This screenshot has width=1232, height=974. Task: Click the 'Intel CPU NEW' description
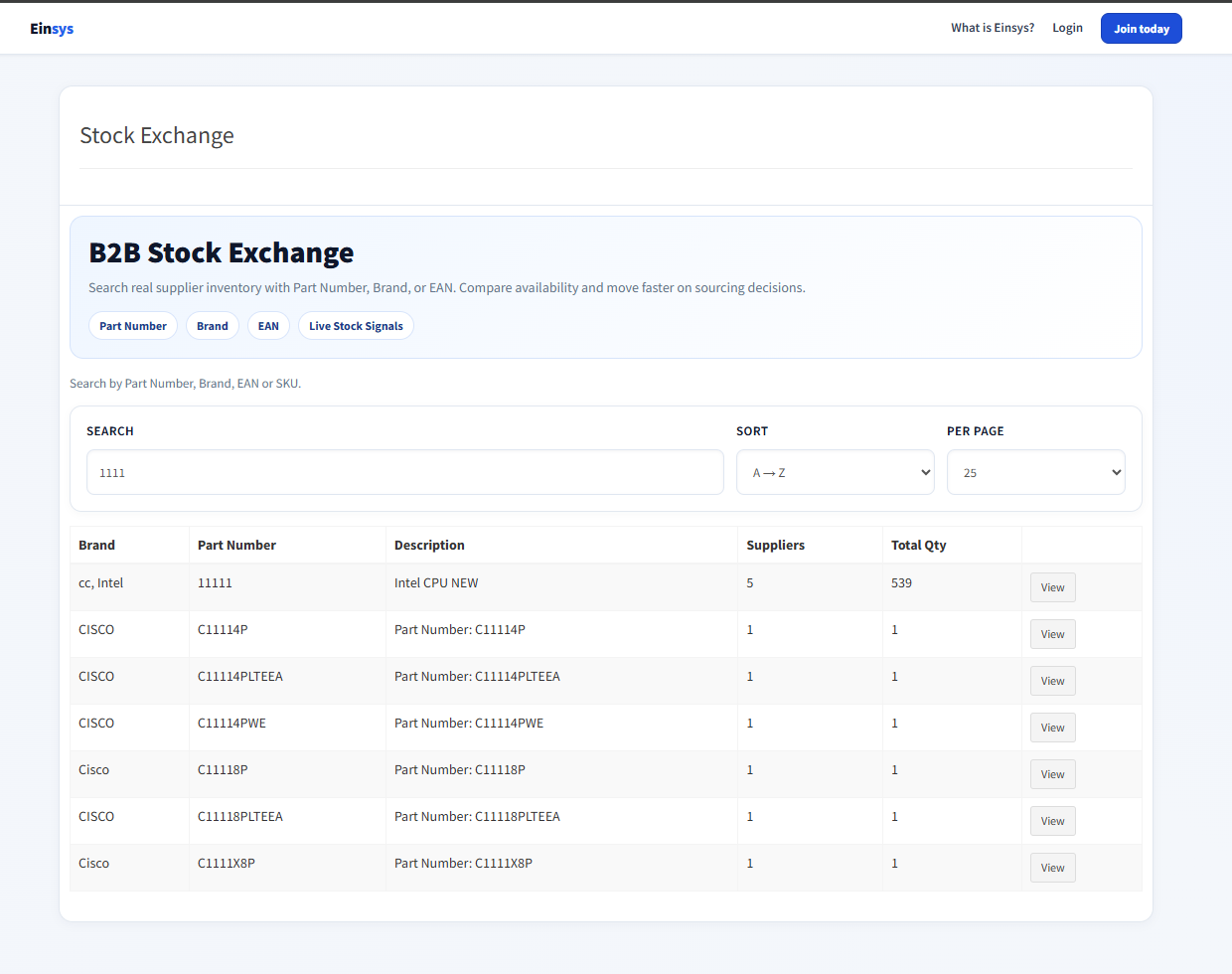[436, 582]
